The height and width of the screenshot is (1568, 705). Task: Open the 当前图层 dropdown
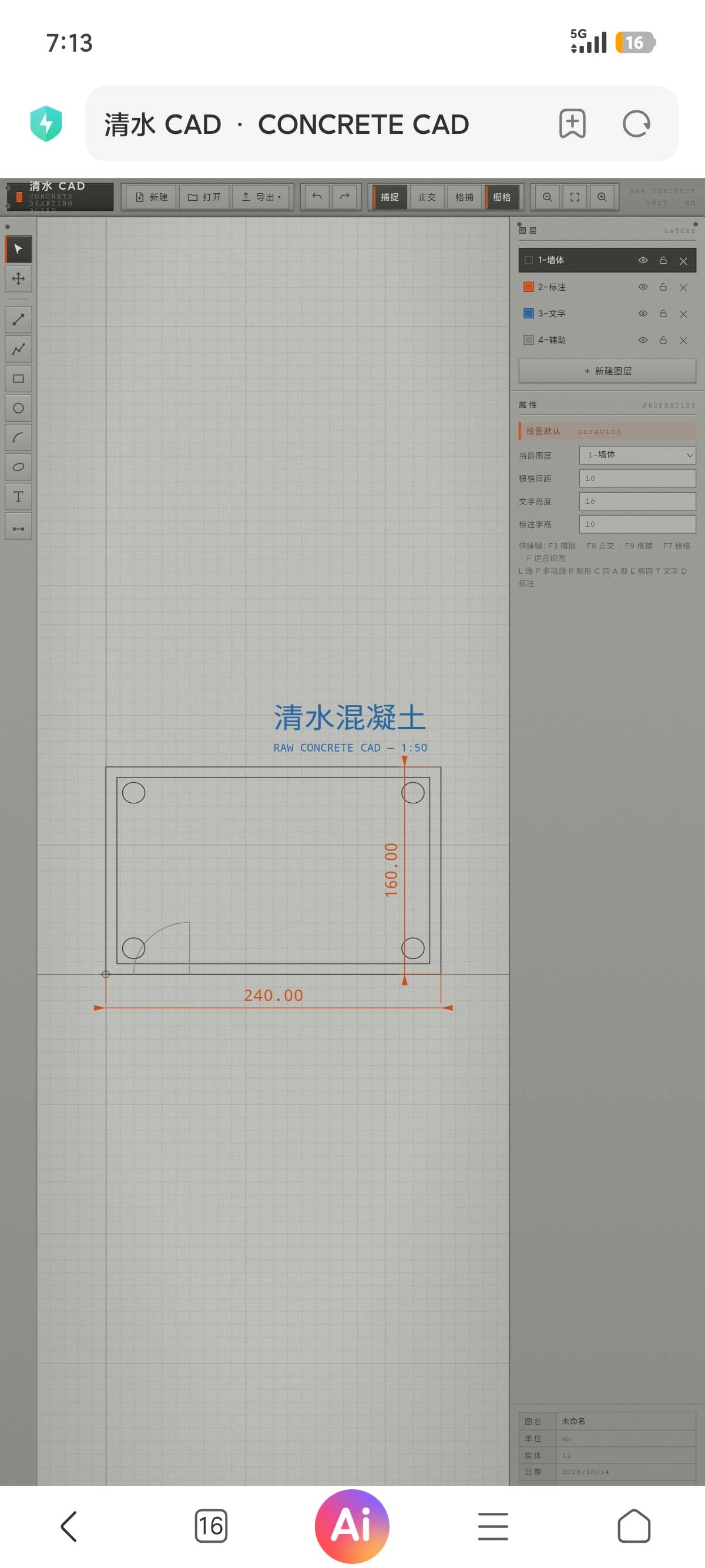click(637, 455)
